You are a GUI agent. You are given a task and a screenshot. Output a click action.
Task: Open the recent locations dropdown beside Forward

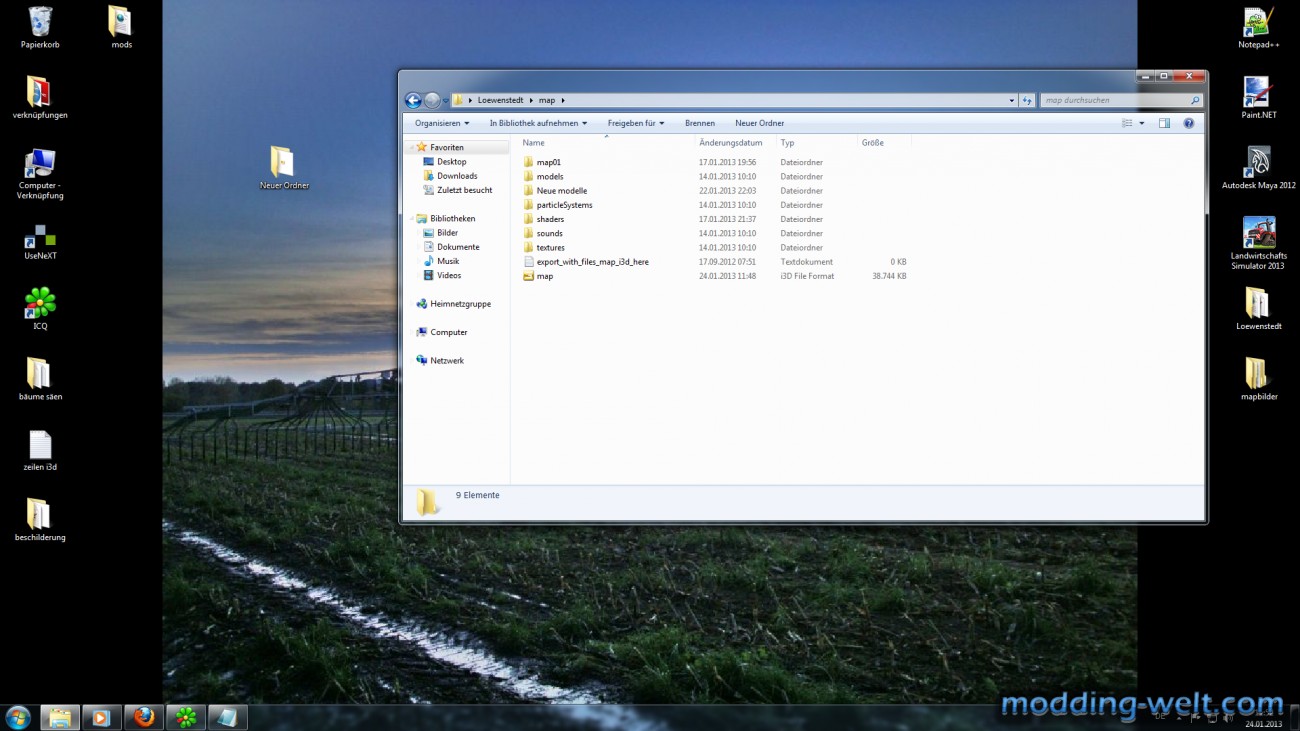445,101
